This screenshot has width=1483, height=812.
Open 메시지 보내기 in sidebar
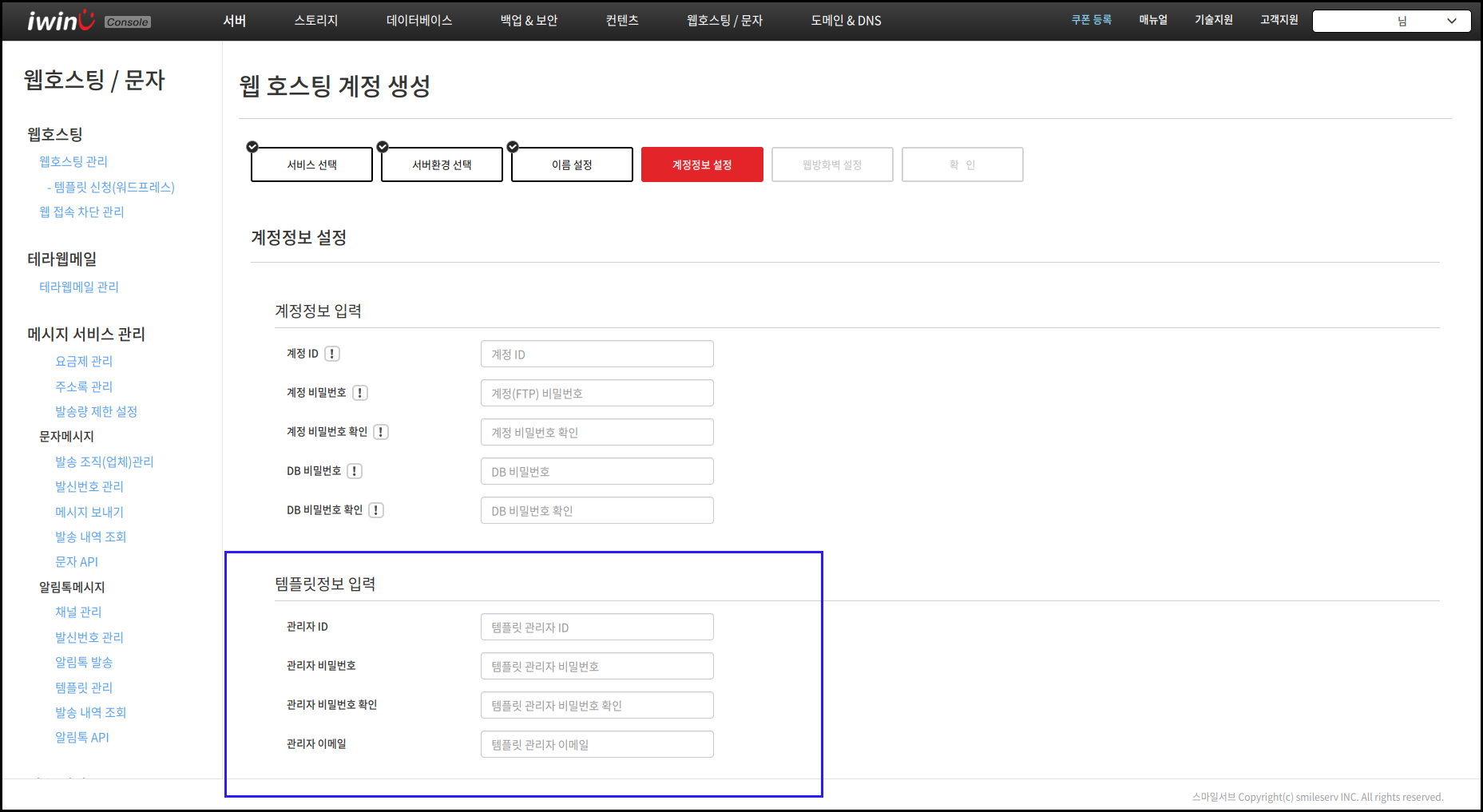pyautogui.click(x=89, y=512)
